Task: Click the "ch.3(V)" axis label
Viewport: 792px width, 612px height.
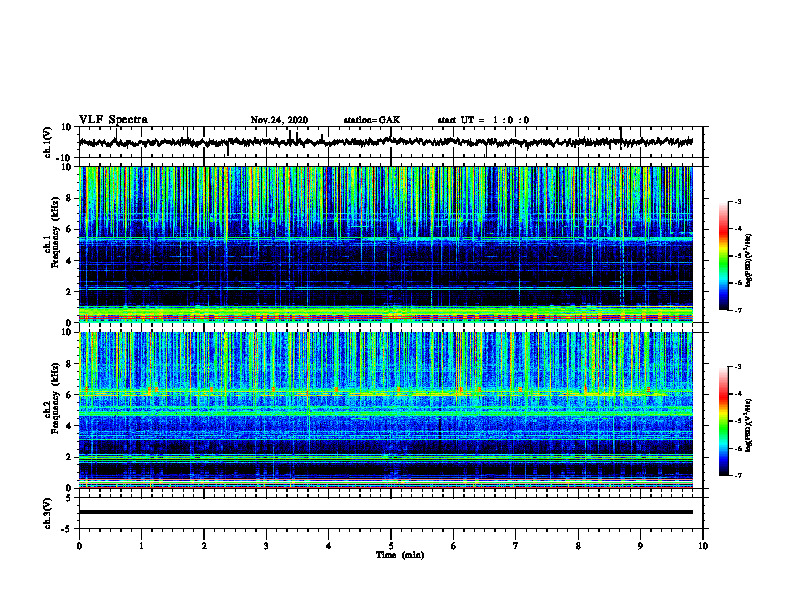Action: point(48,513)
